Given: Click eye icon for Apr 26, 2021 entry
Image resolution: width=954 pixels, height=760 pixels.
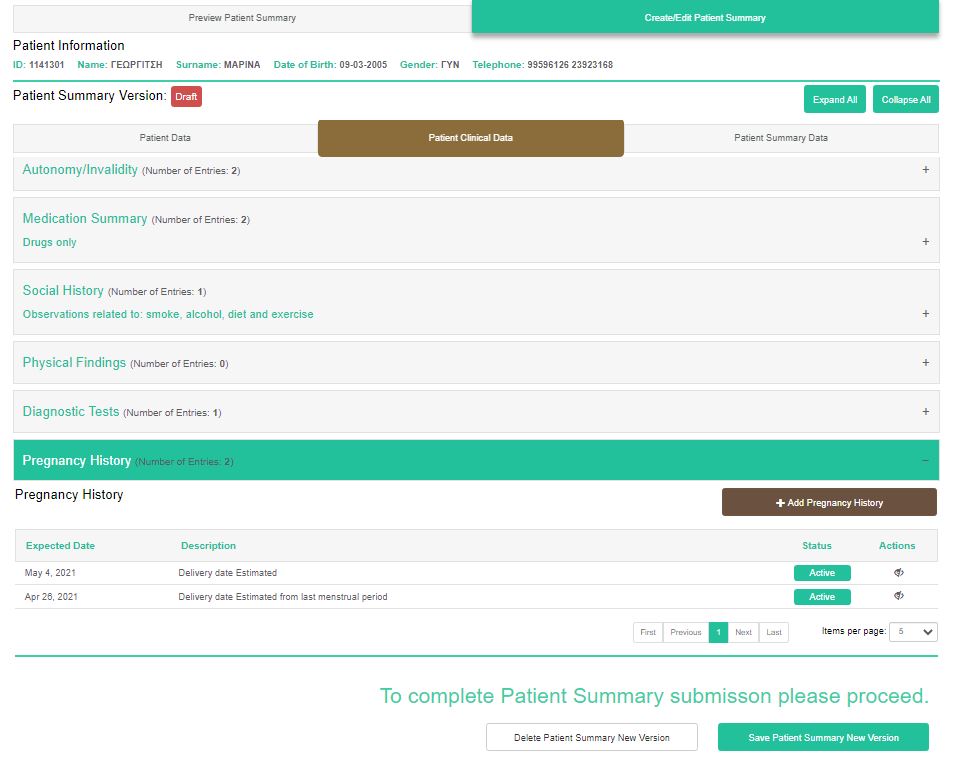Looking at the screenshot, I should tap(898, 596).
